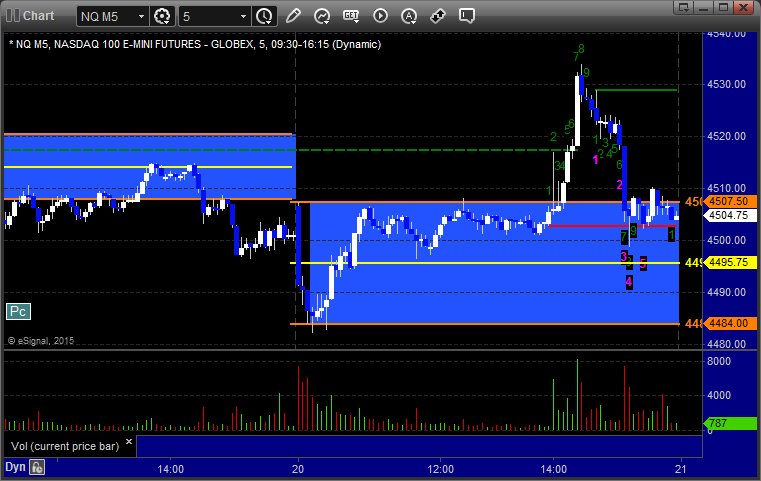Click the orange 4484.00 price label
Viewport: 761px width, 481px height.
(728, 323)
